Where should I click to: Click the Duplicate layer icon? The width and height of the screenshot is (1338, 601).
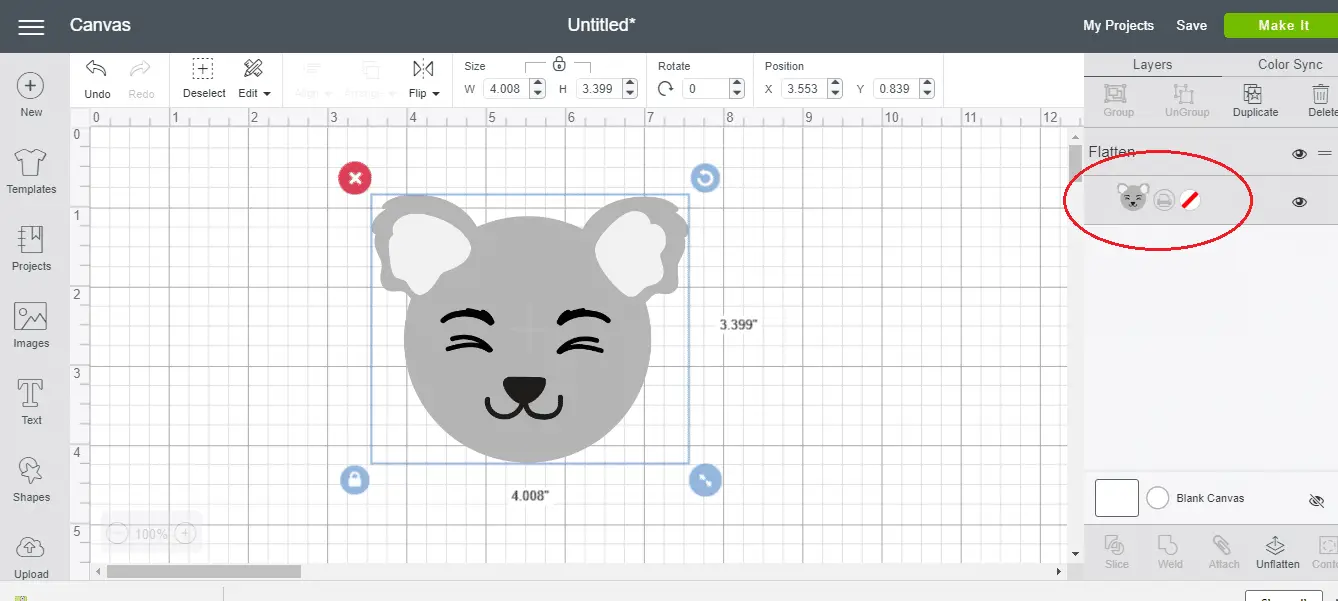1254,94
